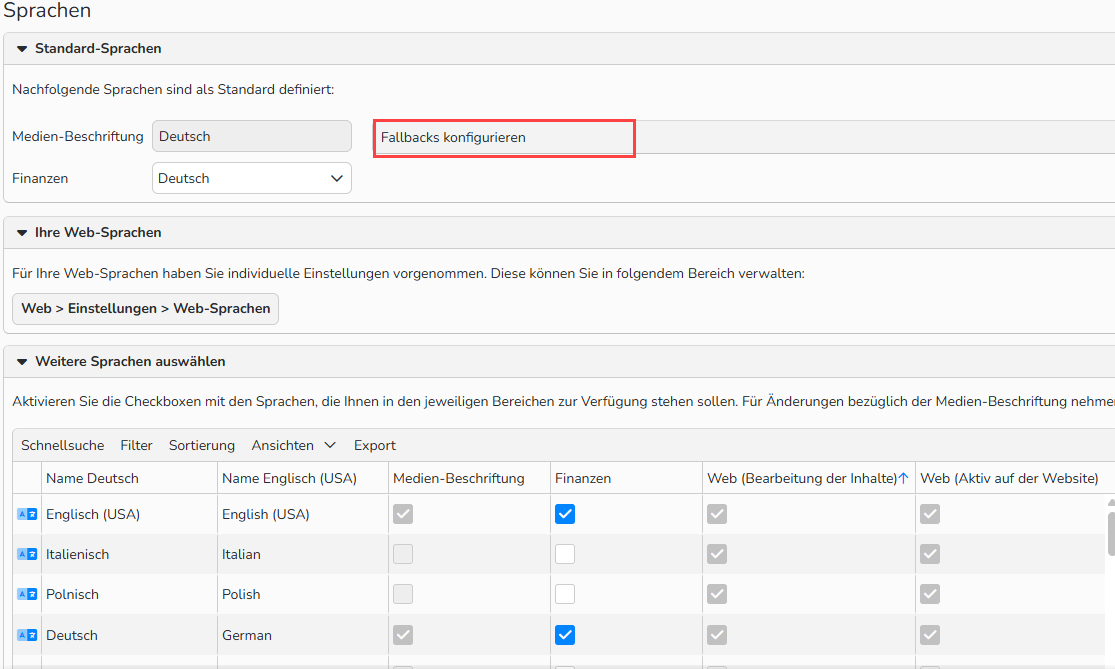This screenshot has width=1115, height=669.
Task: Click translation icon in Polnisch row
Action: click(x=27, y=594)
